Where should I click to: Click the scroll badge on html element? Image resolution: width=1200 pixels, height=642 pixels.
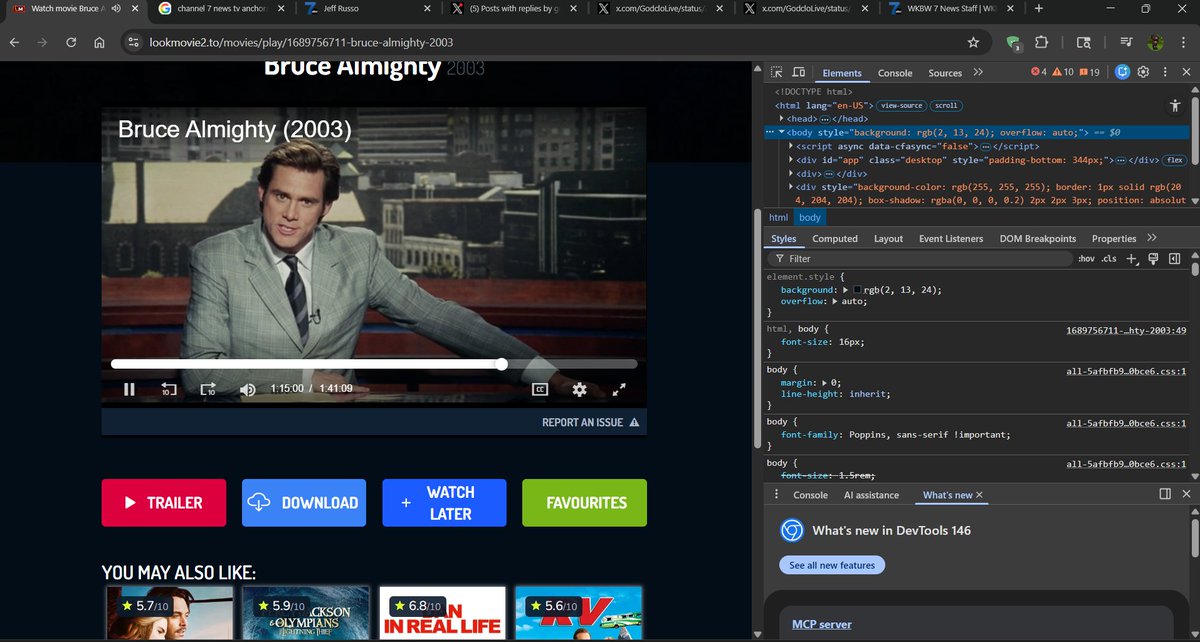[x=946, y=105]
